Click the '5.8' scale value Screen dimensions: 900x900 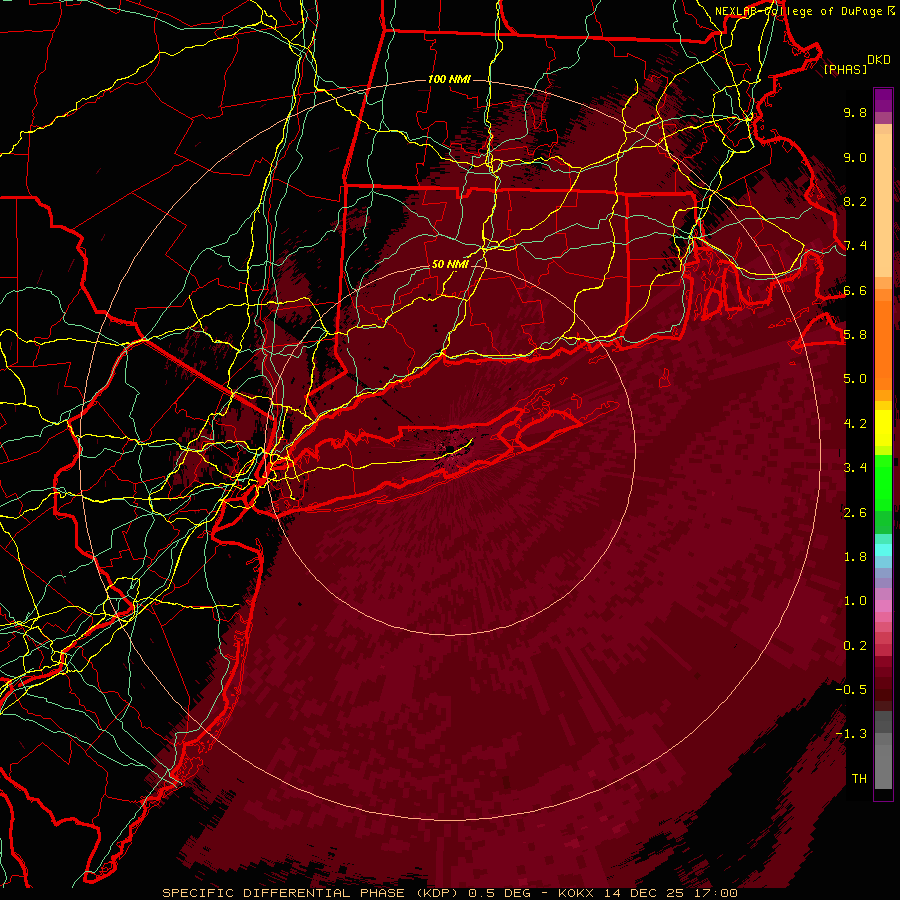pos(855,335)
